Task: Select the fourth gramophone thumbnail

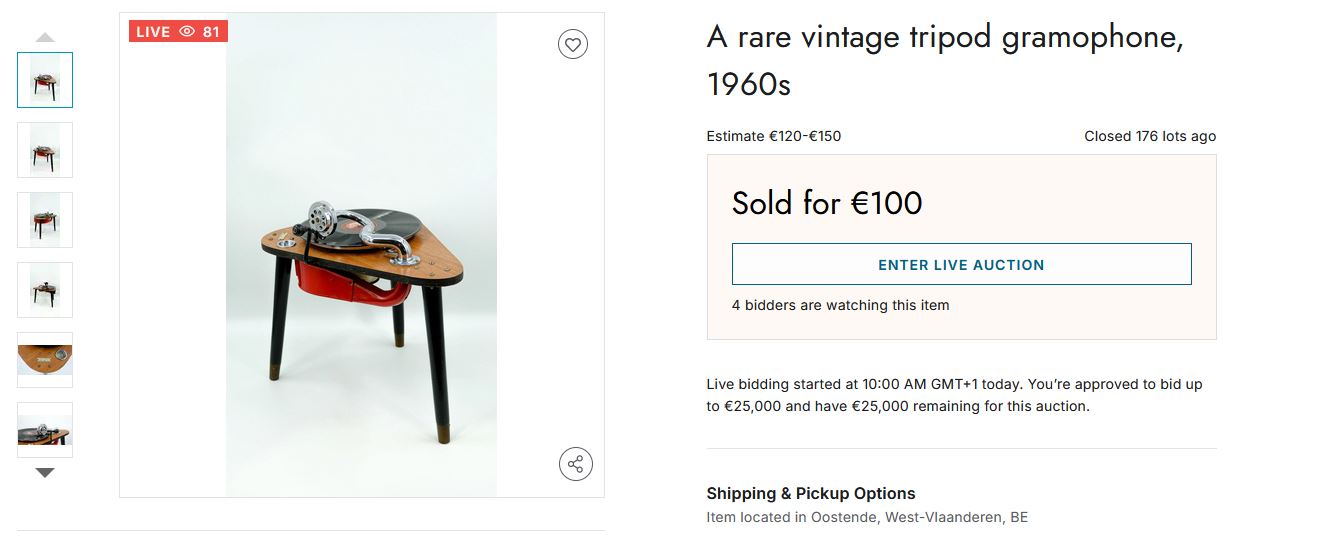Action: (45, 290)
